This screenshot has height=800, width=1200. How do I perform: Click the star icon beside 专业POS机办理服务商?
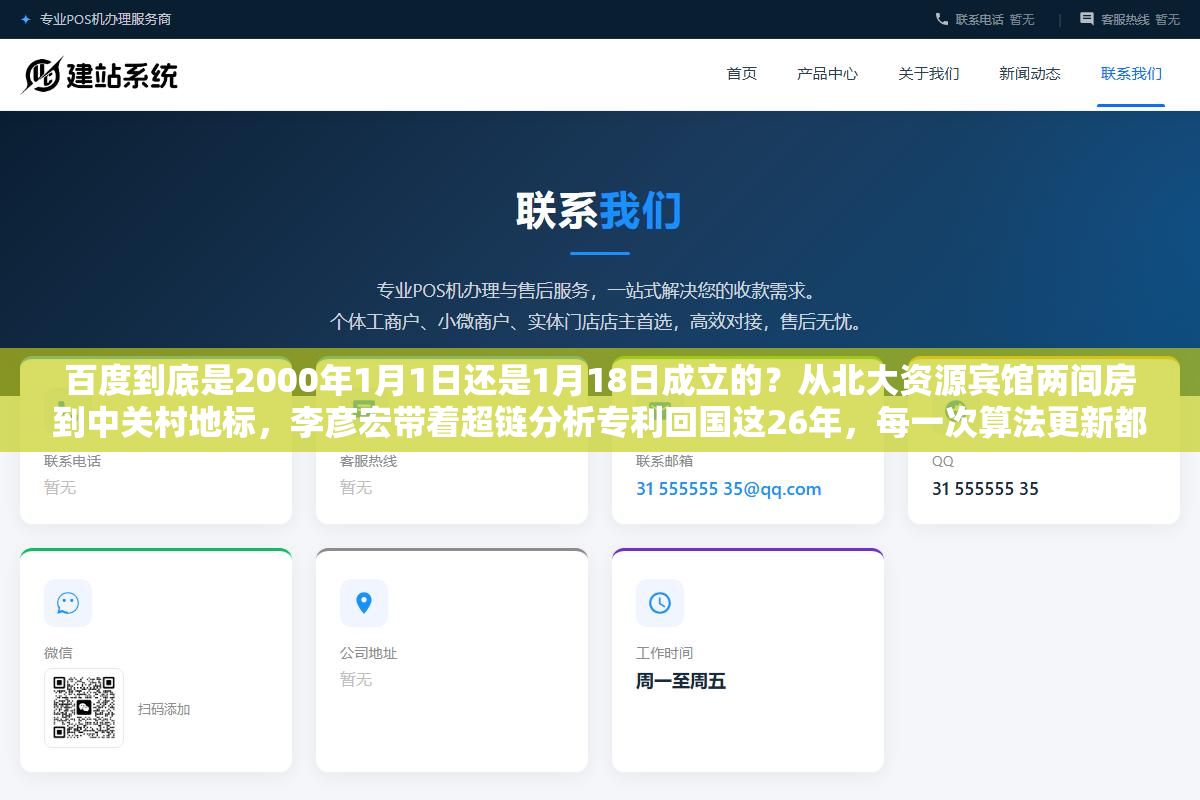[25, 19]
